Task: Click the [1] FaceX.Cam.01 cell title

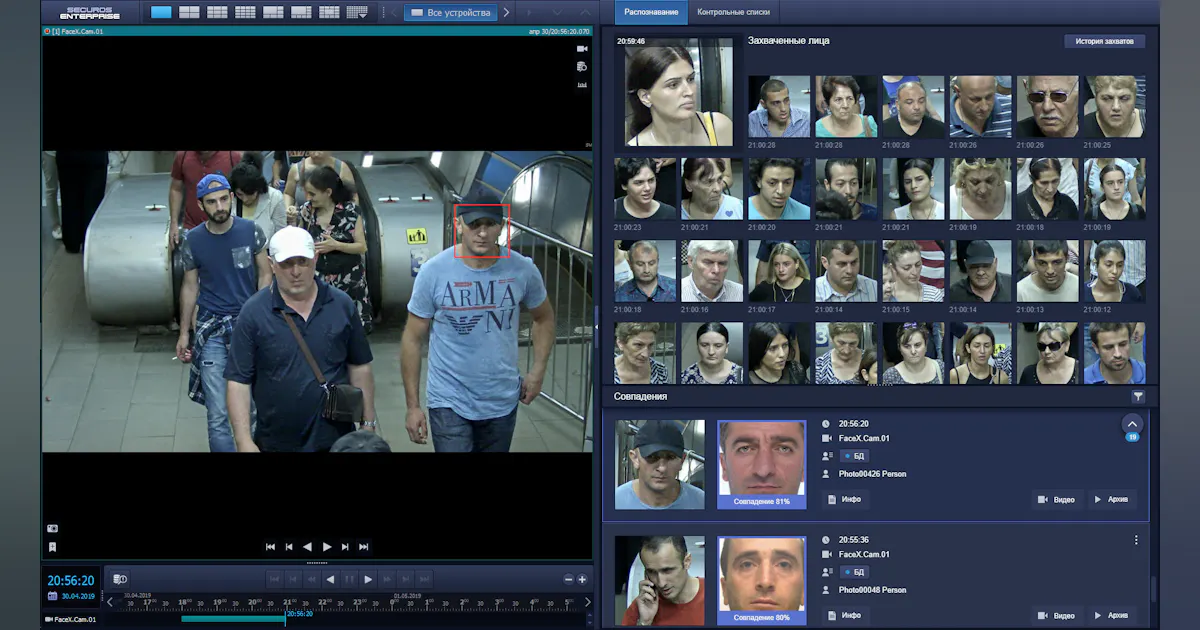Action: [76, 32]
